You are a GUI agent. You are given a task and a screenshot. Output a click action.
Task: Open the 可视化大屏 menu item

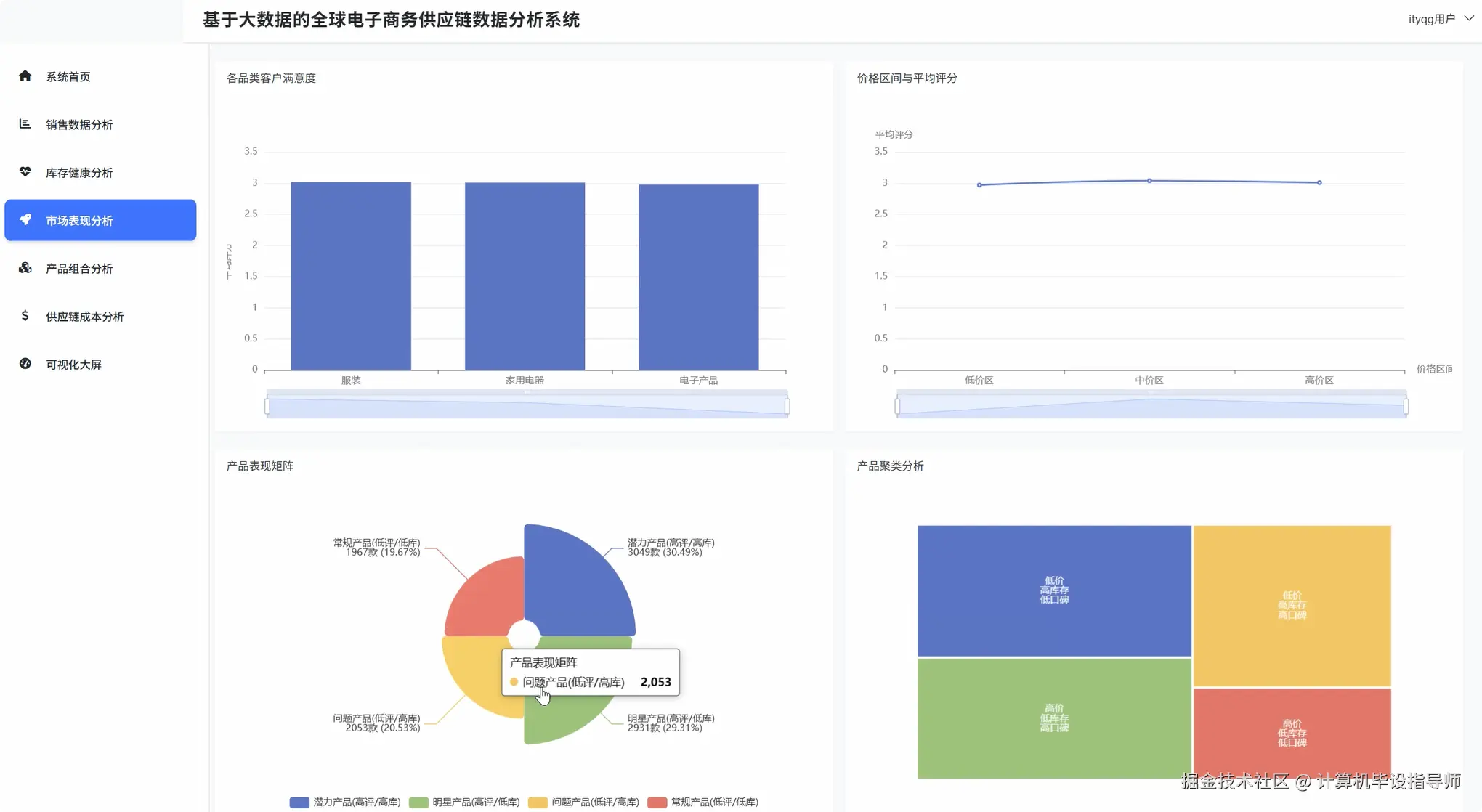73,365
